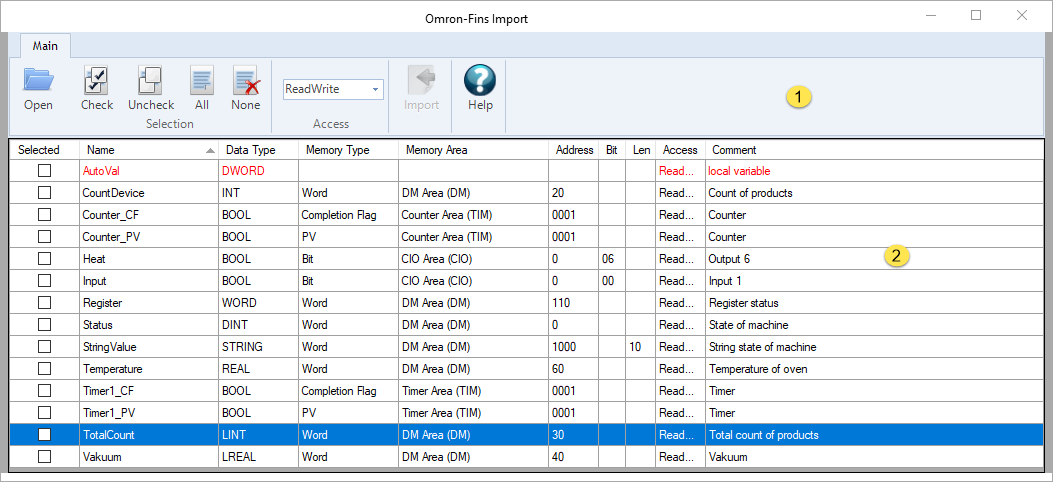Click the Uncheck selection icon

coord(150,80)
